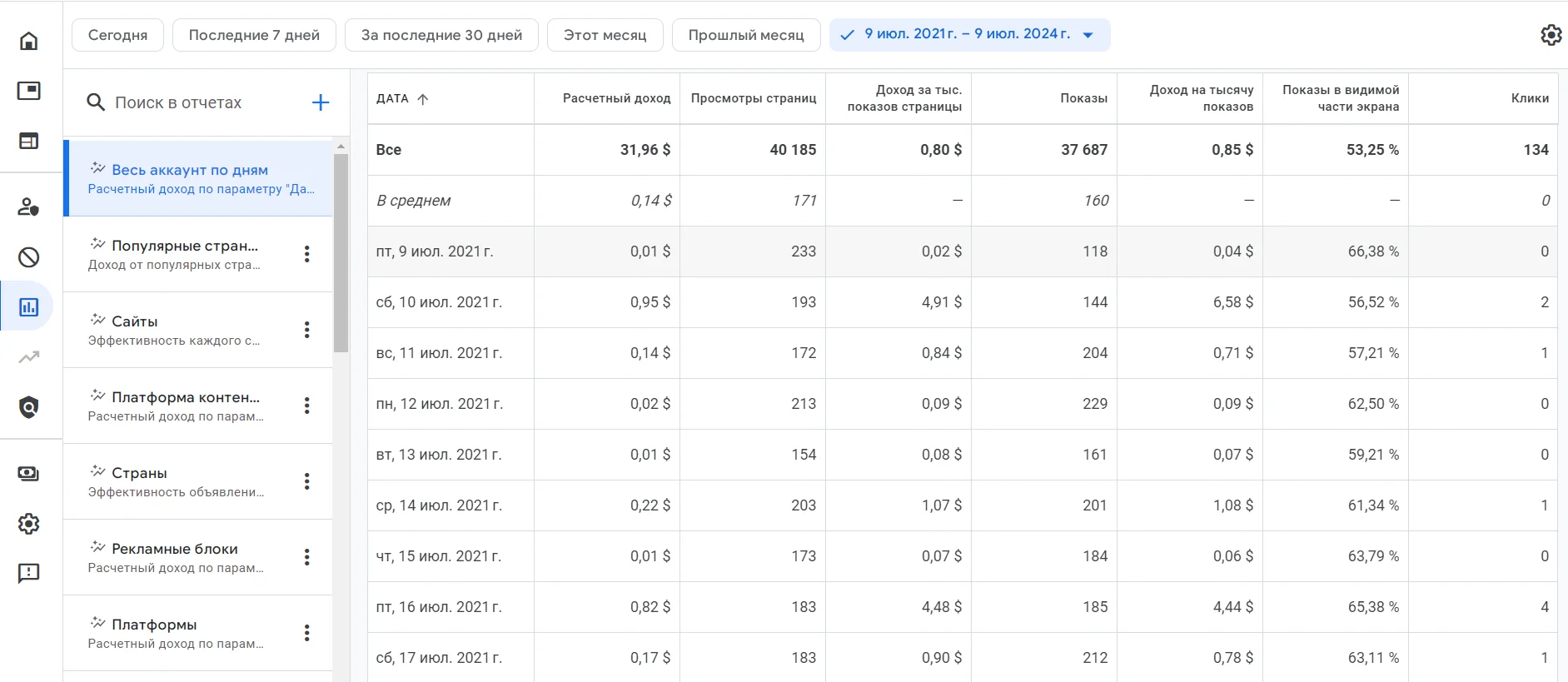Select Прошлый месяц date range
Screen dimensions: 1568x682
coord(746,35)
